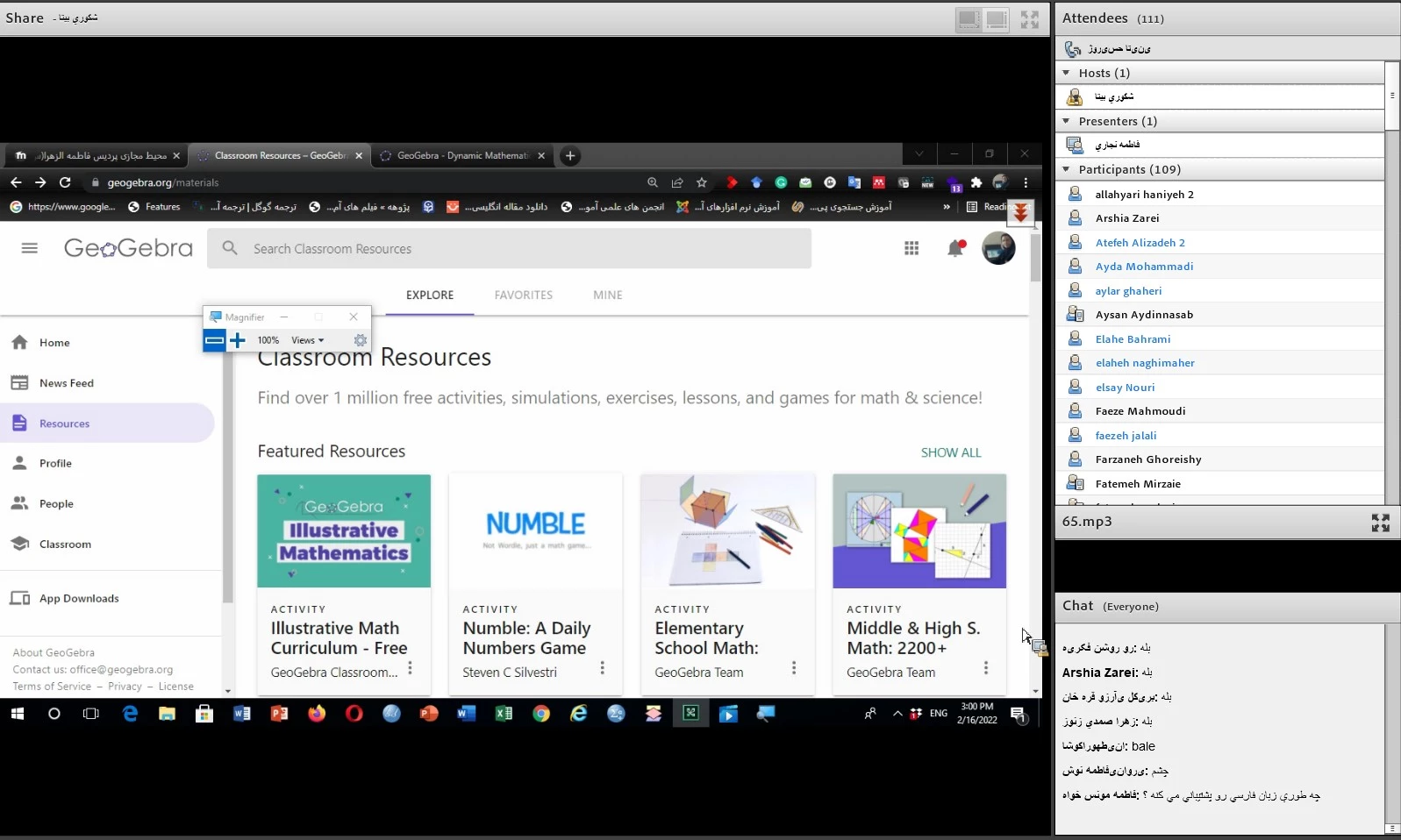Image resolution: width=1401 pixels, height=840 pixels.
Task: Open News Feed in the sidebar
Action: [66, 383]
